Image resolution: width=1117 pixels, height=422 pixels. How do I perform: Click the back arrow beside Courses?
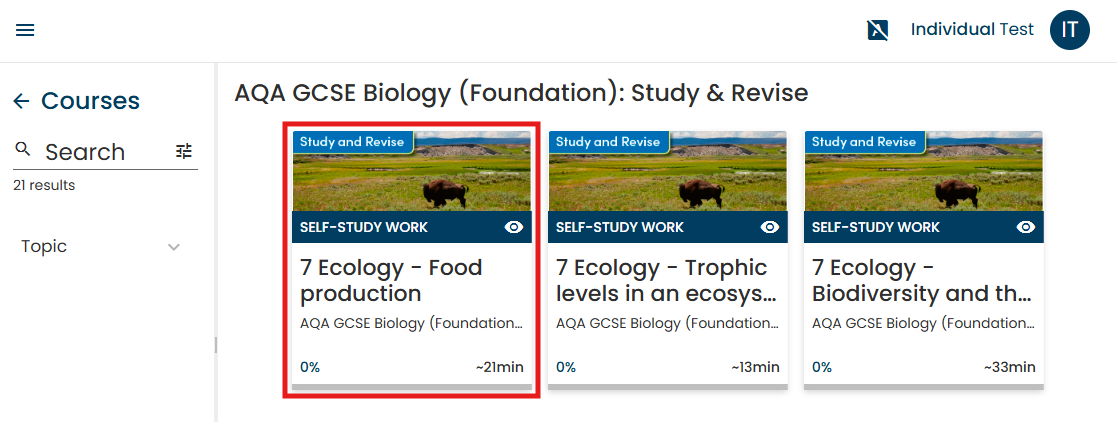pyautogui.click(x=21, y=101)
